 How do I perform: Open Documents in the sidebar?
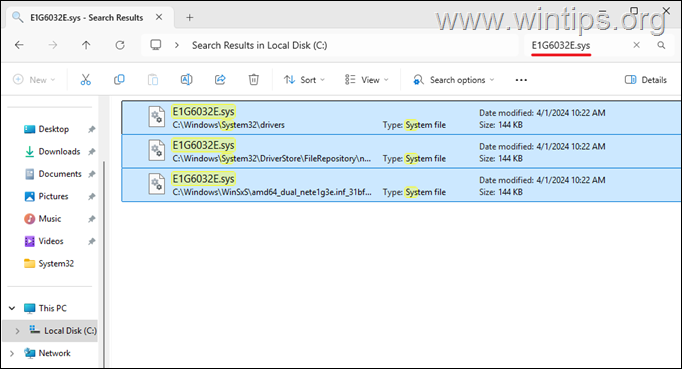point(60,174)
